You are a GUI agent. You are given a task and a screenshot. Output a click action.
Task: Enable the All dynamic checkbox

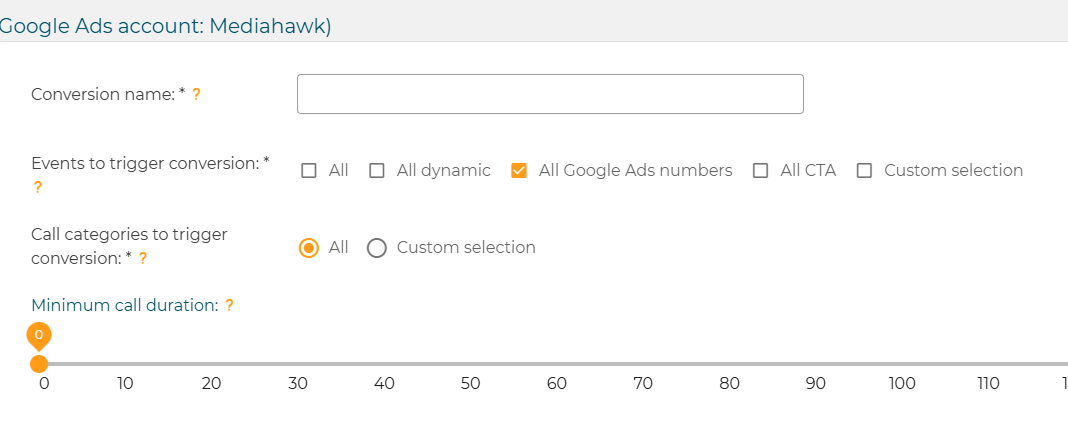click(x=377, y=171)
